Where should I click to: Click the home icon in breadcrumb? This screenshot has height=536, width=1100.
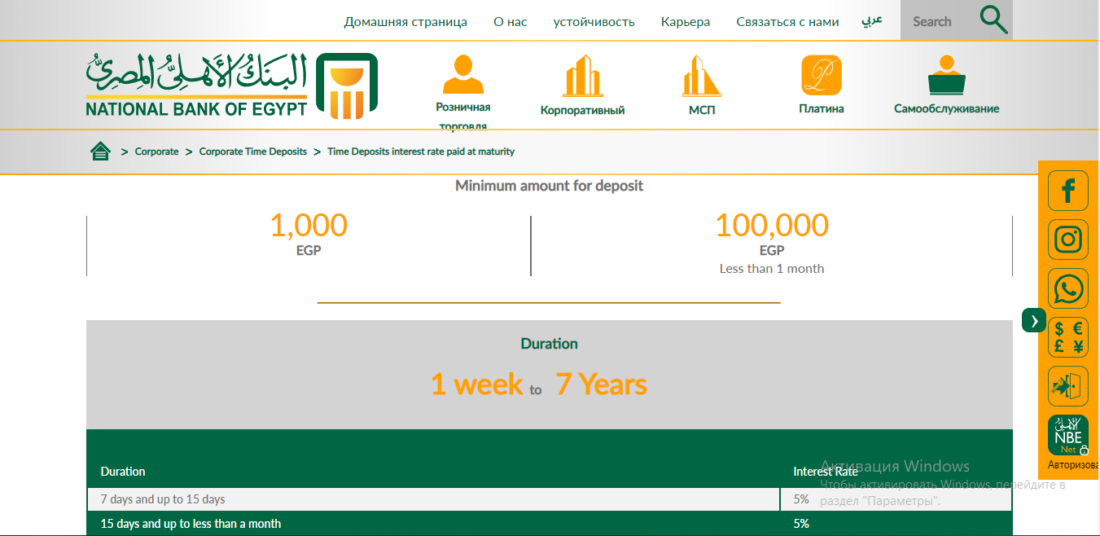pyautogui.click(x=100, y=151)
